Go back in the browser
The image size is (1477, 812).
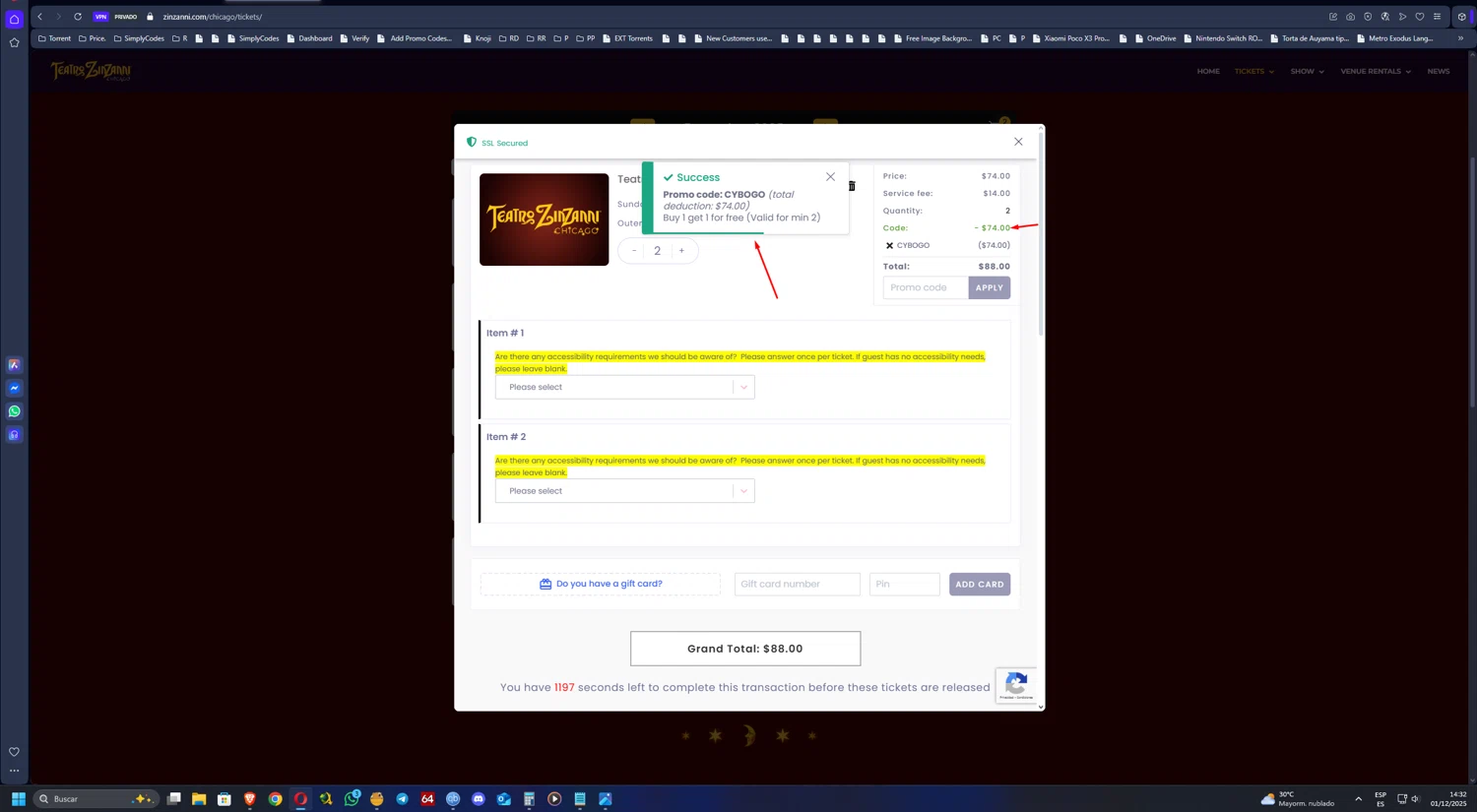click(x=40, y=17)
